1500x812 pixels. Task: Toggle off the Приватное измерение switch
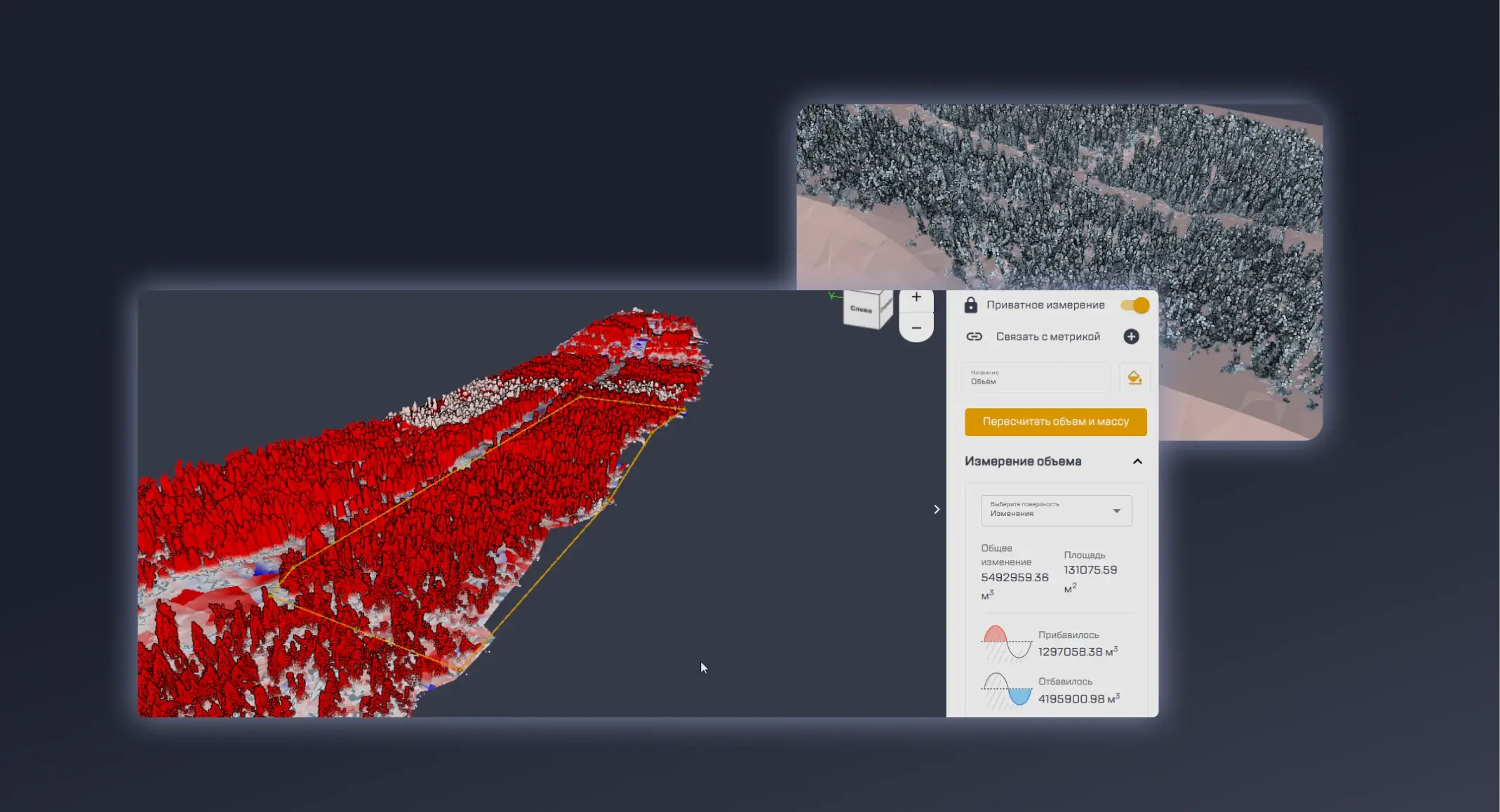(x=1134, y=305)
